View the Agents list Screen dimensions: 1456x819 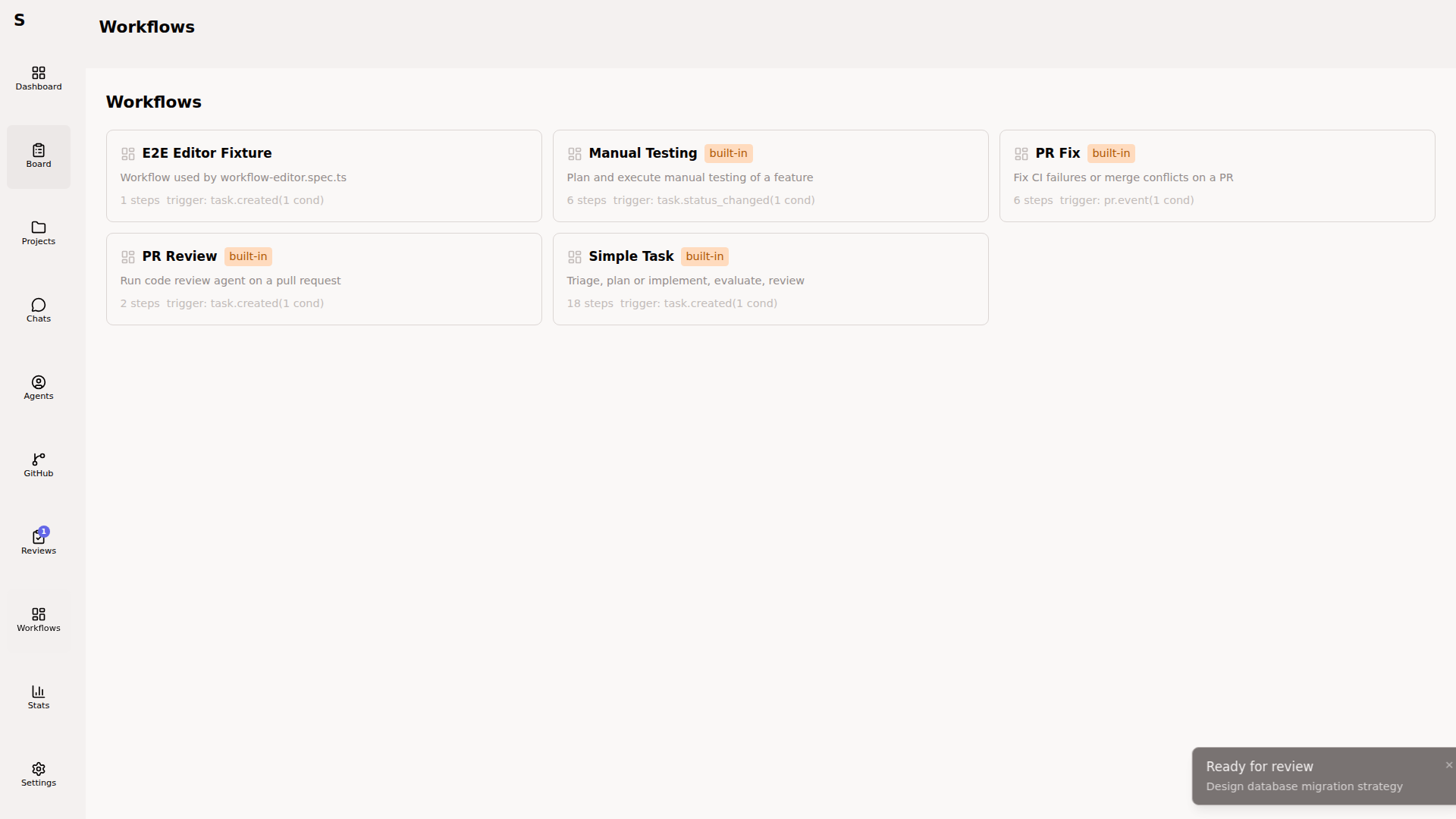(x=38, y=388)
